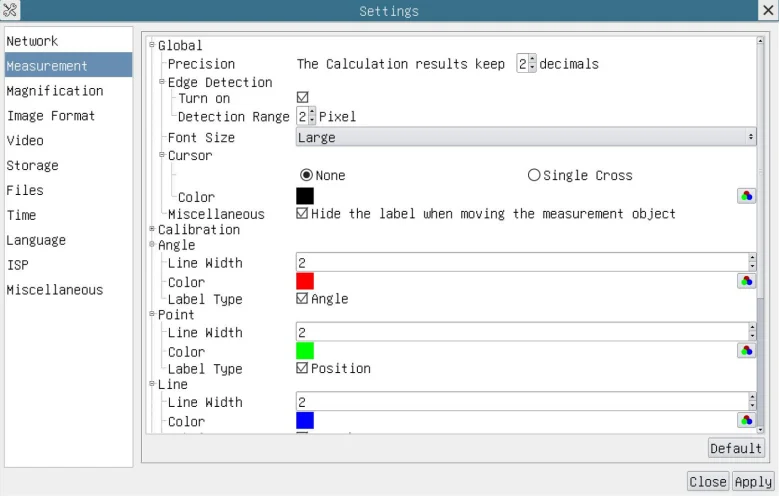Image resolution: width=779 pixels, height=496 pixels.
Task: Collapse the Global tree section
Action: pyautogui.click(x=152, y=44)
